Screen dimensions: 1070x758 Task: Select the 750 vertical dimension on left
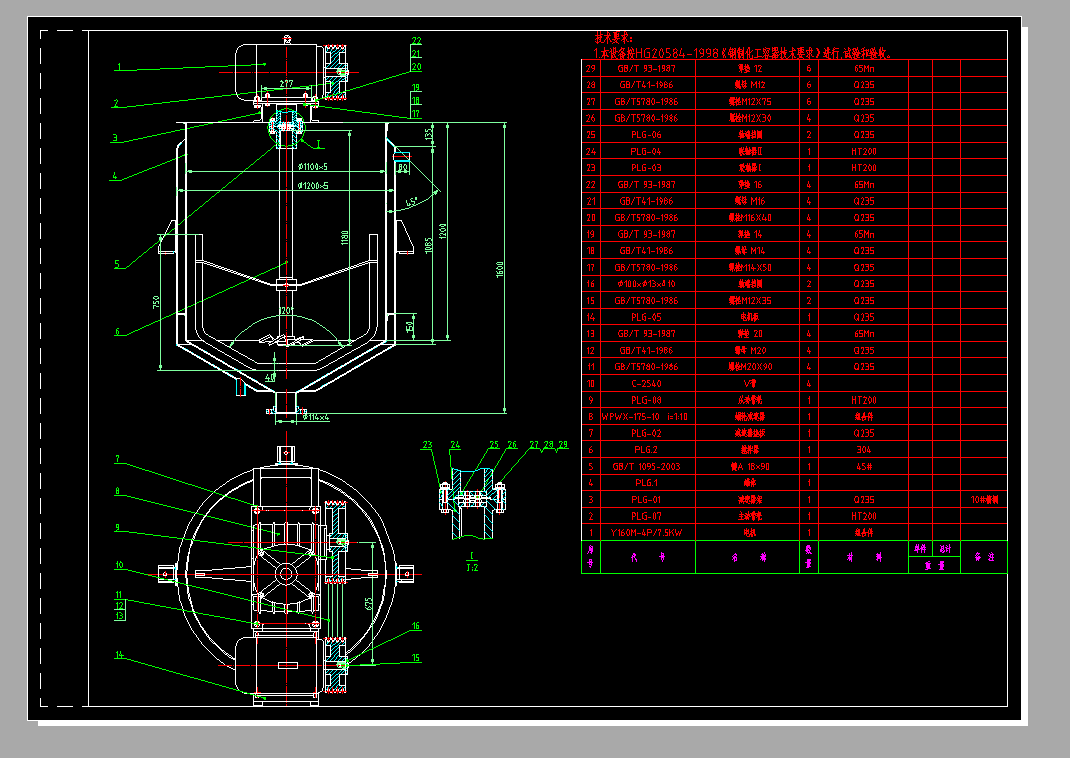point(156,302)
